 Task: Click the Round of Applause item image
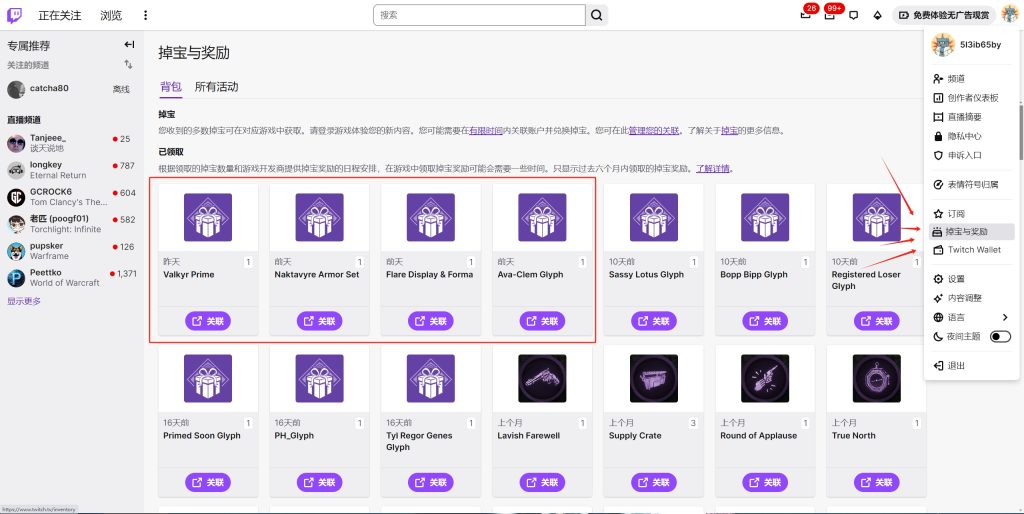765,379
